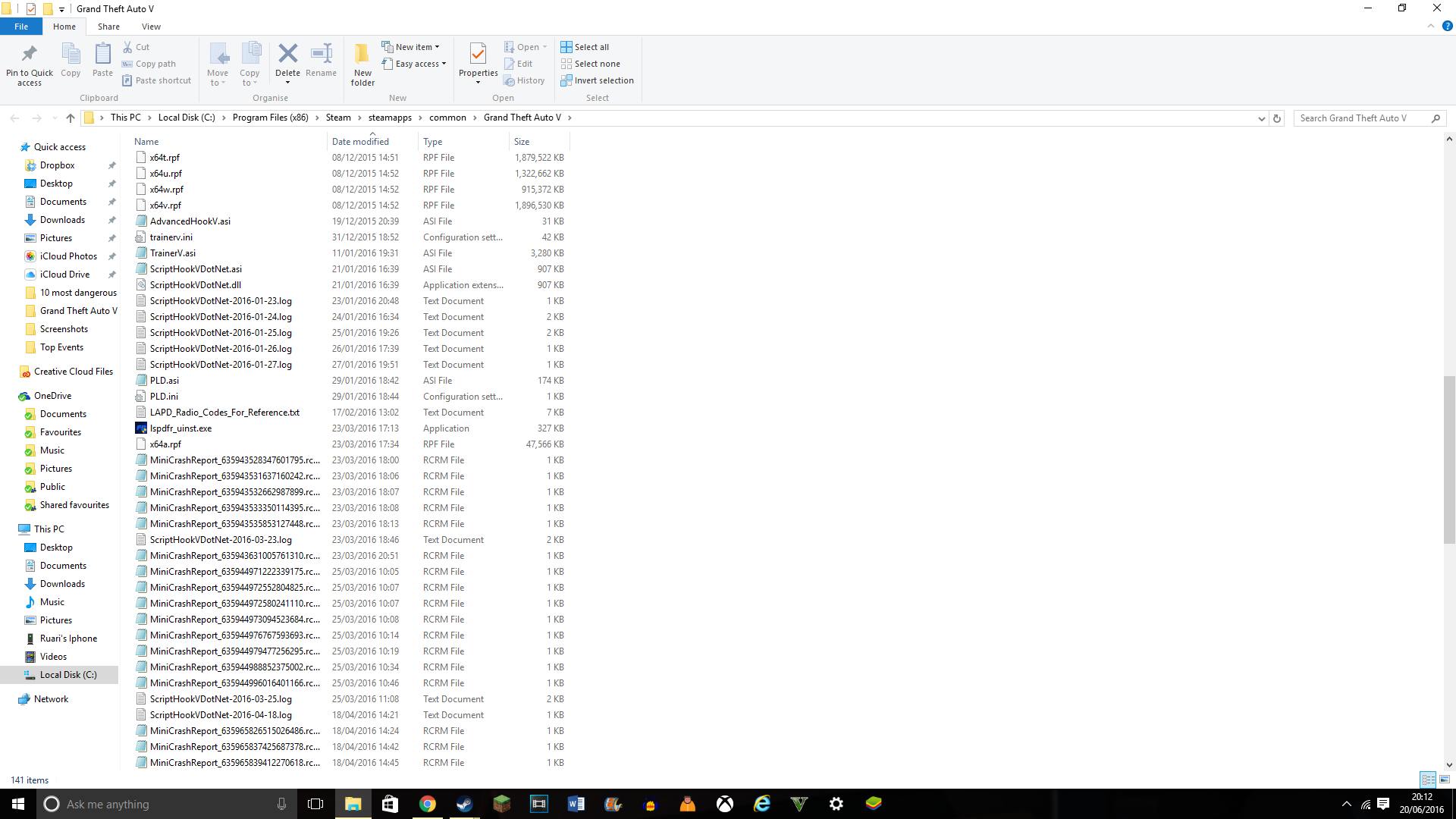Viewport: 1456px width, 819px height.
Task: Open the Share ribbon tab
Action: pos(108,27)
